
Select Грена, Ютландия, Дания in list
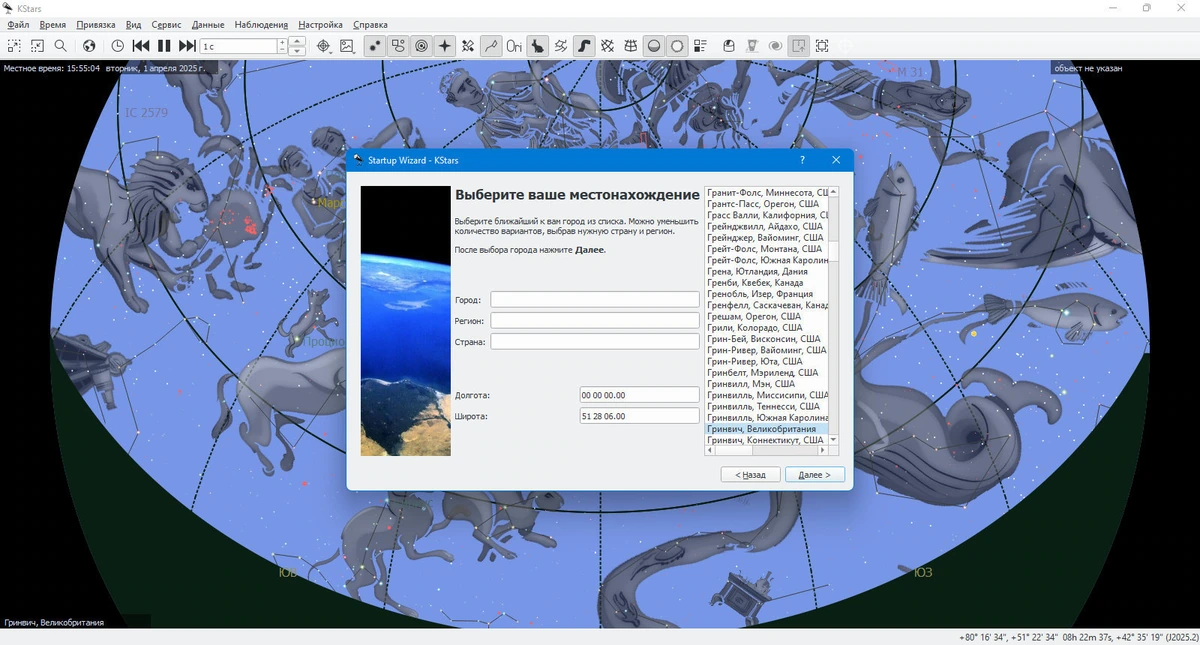(767, 271)
